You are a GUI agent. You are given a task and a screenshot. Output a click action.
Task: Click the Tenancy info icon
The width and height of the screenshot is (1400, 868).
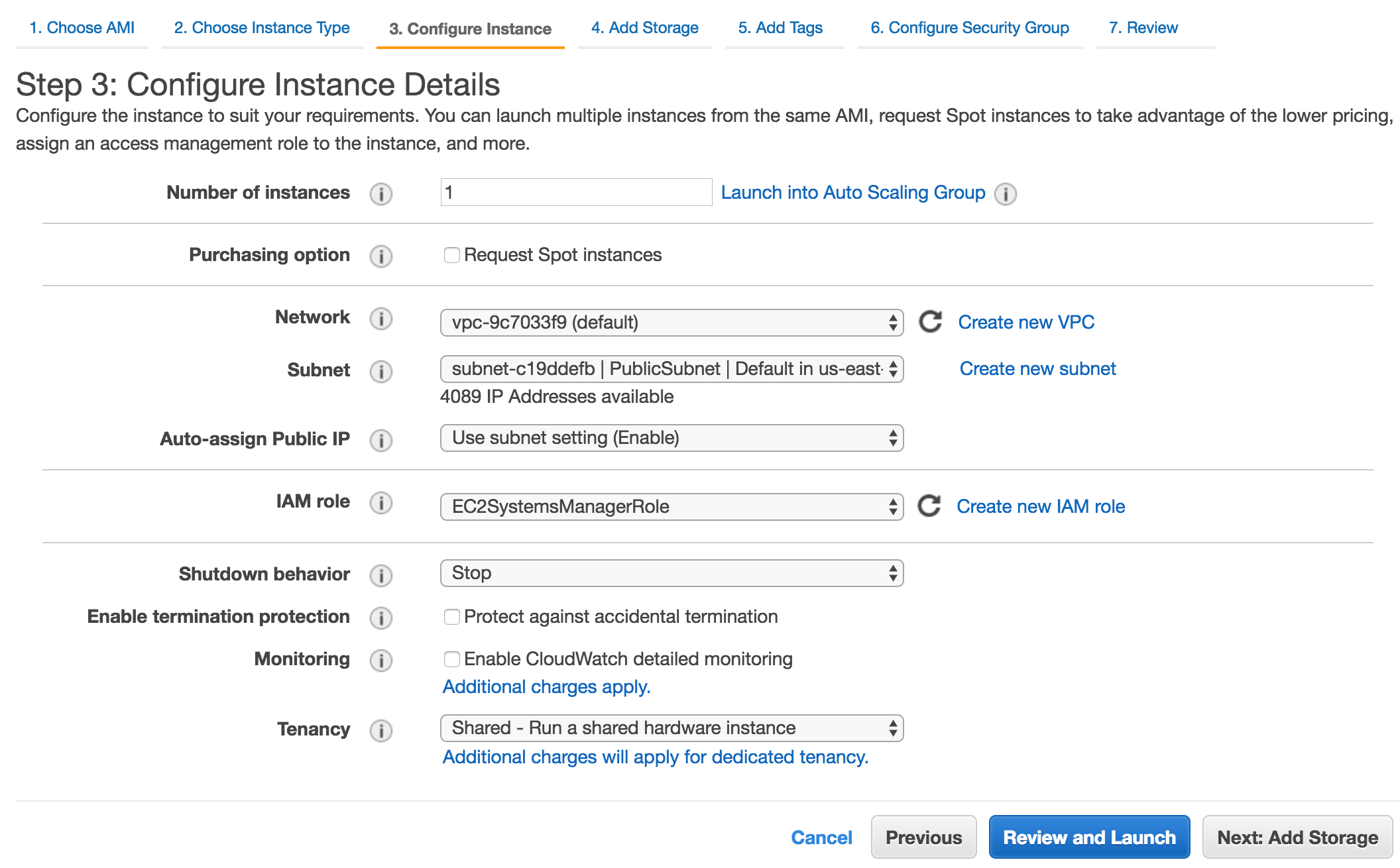[380, 730]
